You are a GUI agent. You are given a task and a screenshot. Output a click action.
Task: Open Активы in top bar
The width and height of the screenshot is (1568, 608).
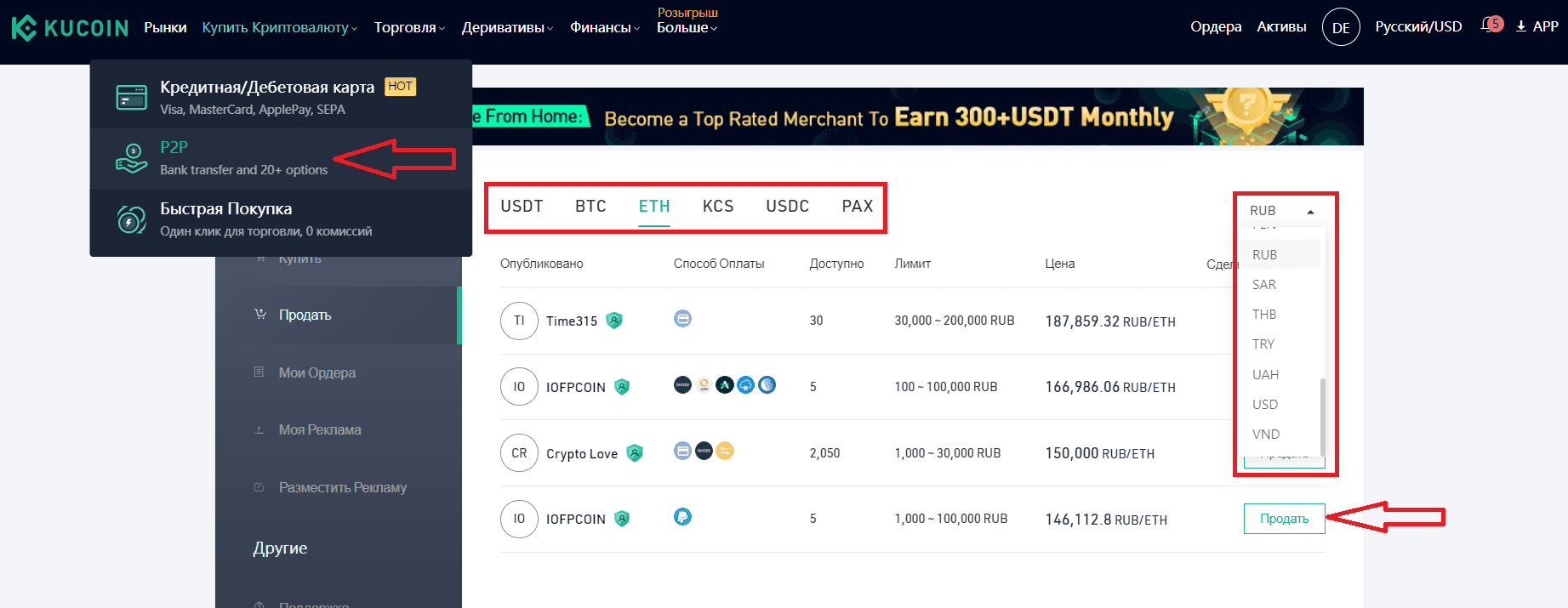pos(1281,26)
